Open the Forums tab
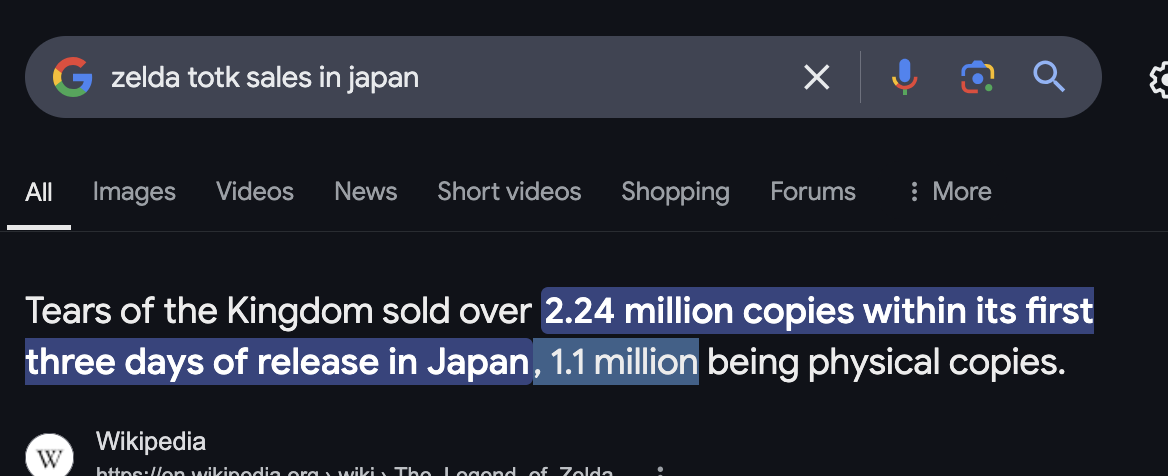 (813, 192)
